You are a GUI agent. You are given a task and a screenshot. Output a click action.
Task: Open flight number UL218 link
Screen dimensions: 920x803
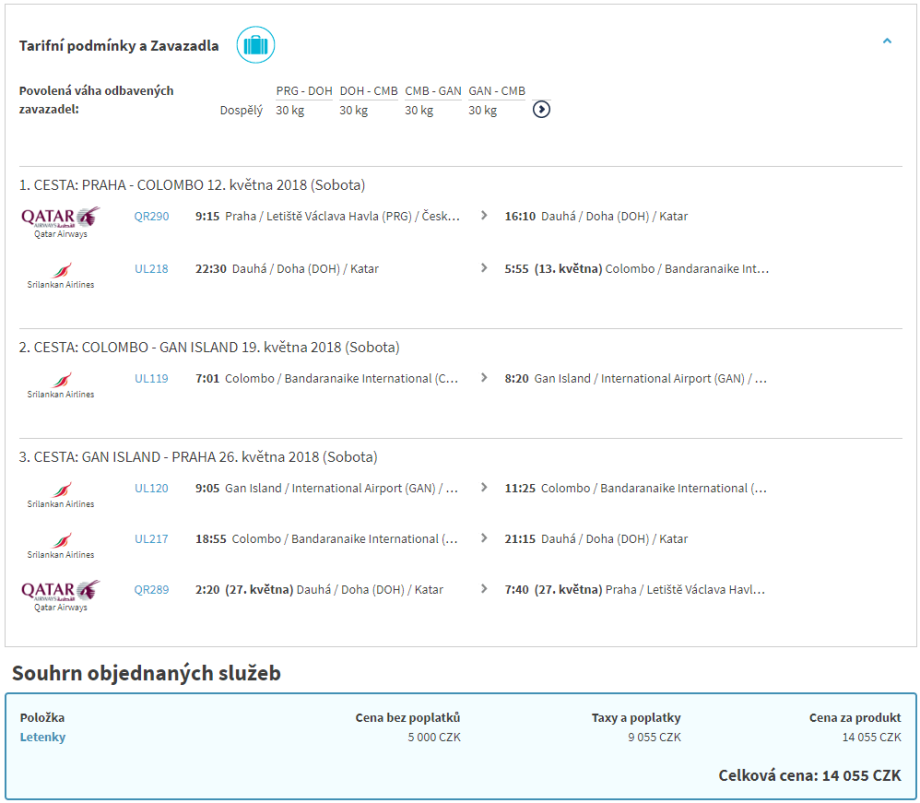click(152, 269)
